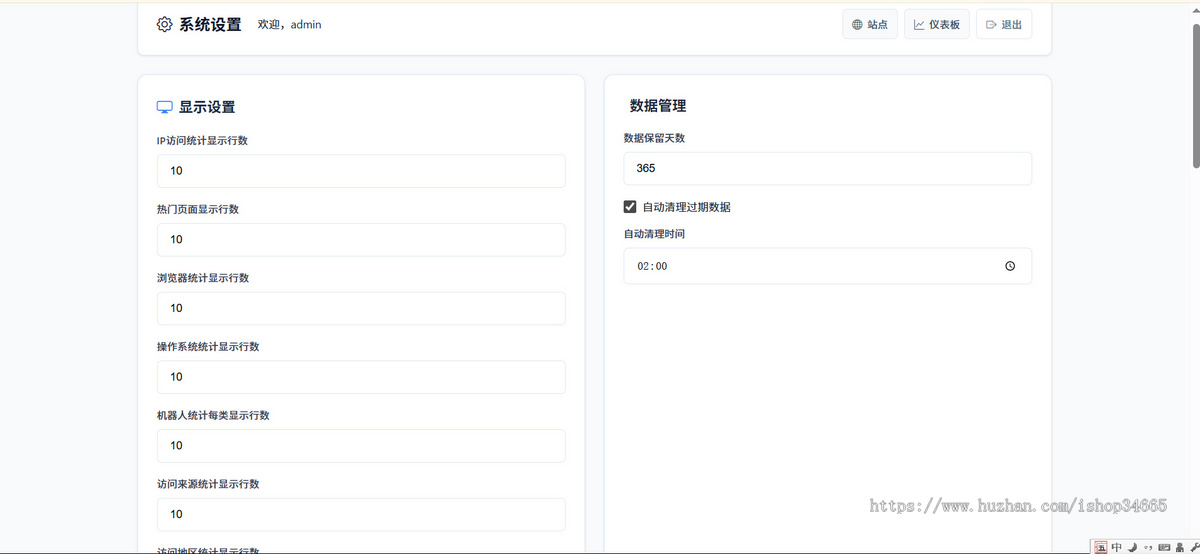
Task: Click the 自动清理时间 label
Action: (654, 234)
